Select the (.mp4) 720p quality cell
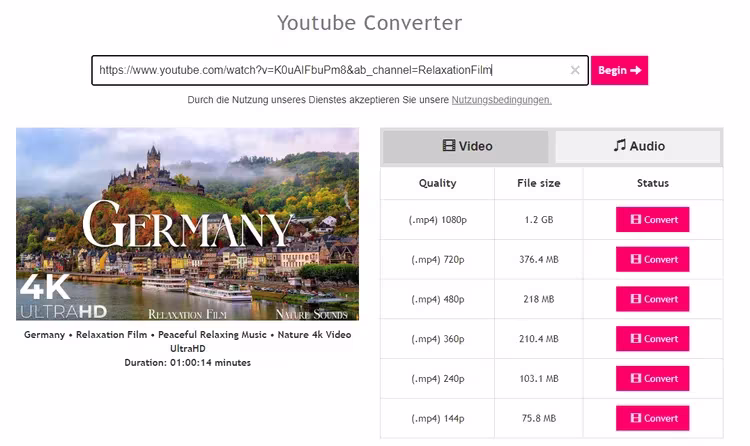Screen dimensions: 750x446 [x=437, y=259]
